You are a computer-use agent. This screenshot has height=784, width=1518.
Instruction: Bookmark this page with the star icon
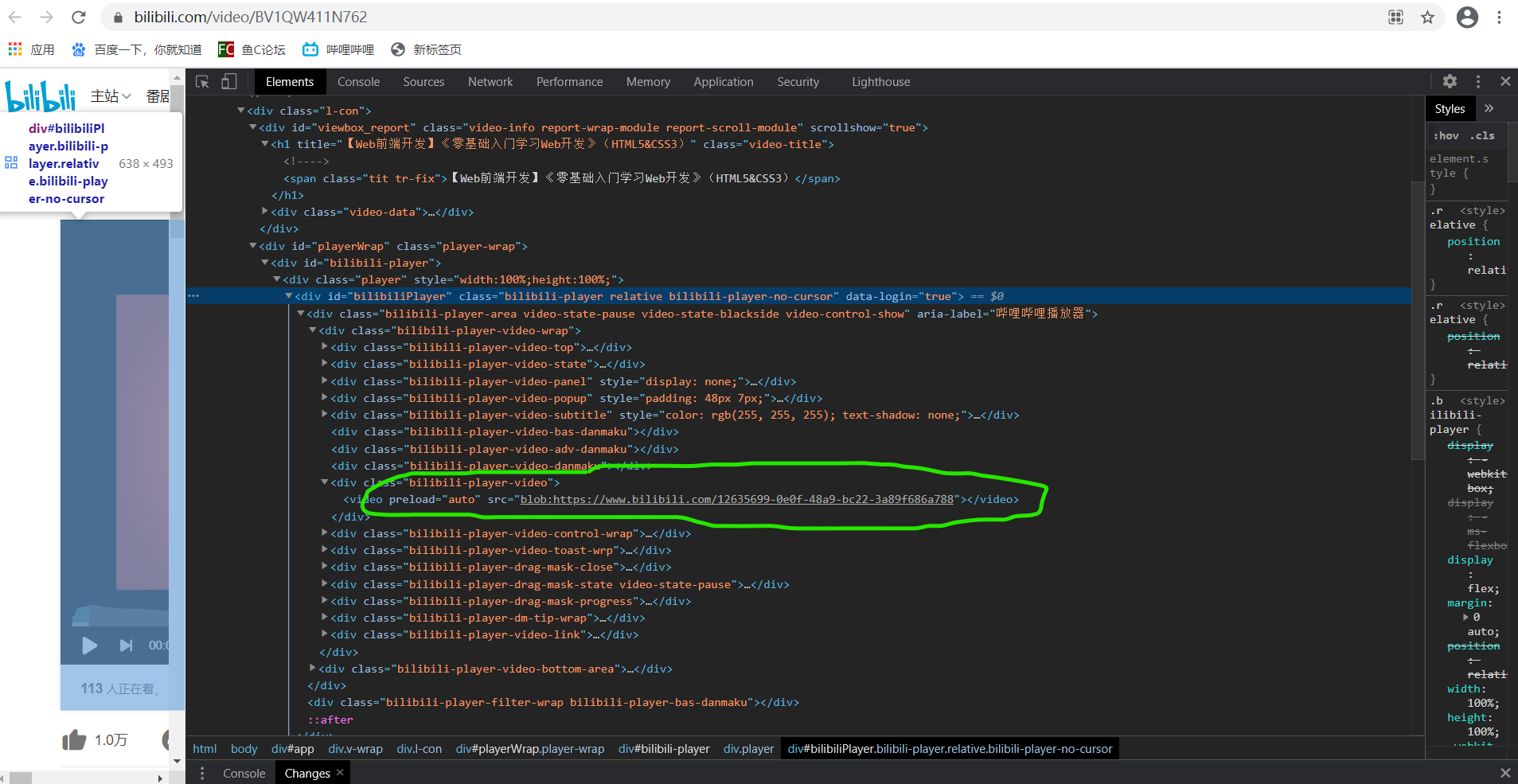(x=1427, y=18)
